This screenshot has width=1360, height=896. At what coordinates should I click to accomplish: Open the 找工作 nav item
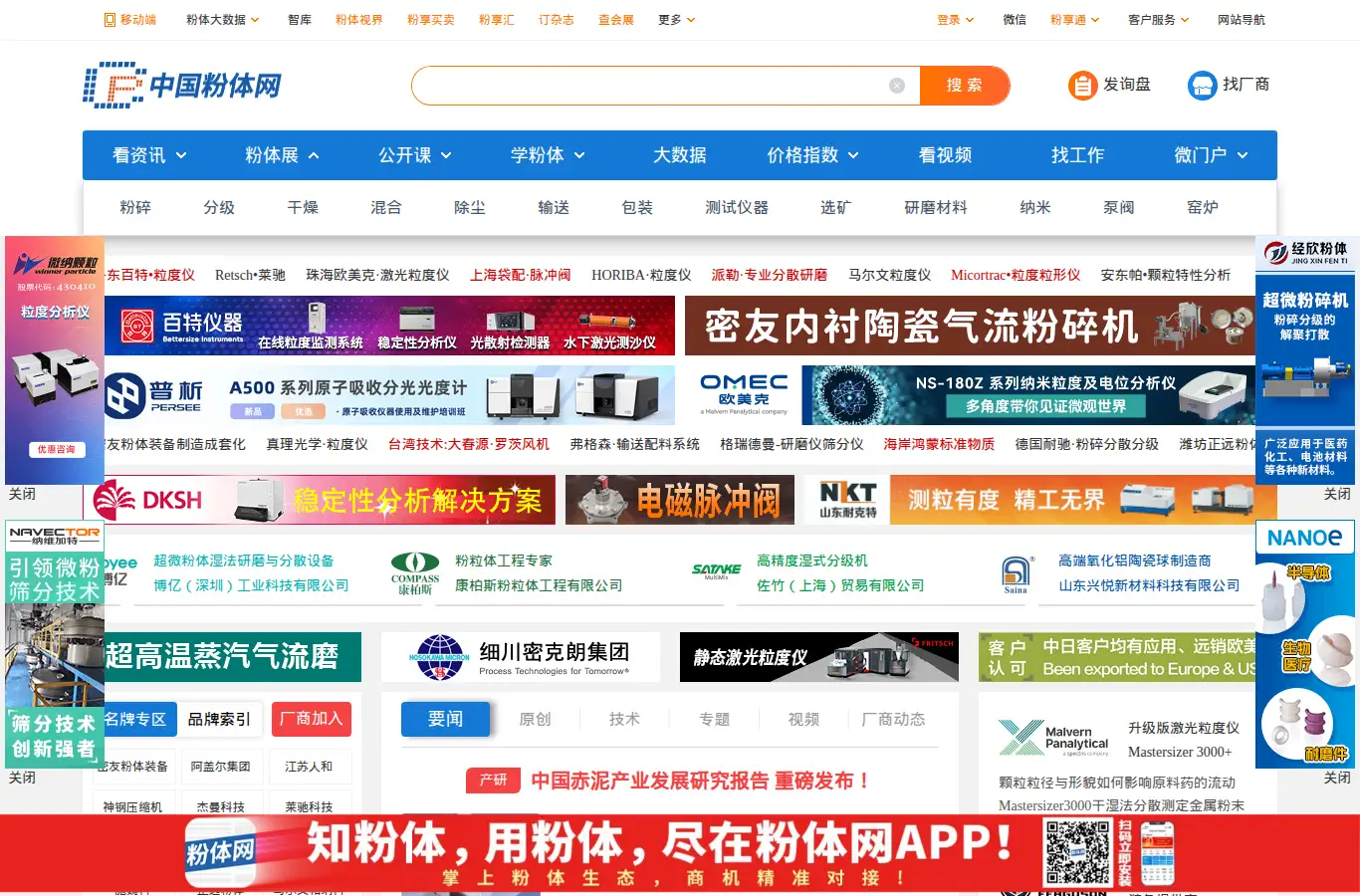[x=1077, y=155]
